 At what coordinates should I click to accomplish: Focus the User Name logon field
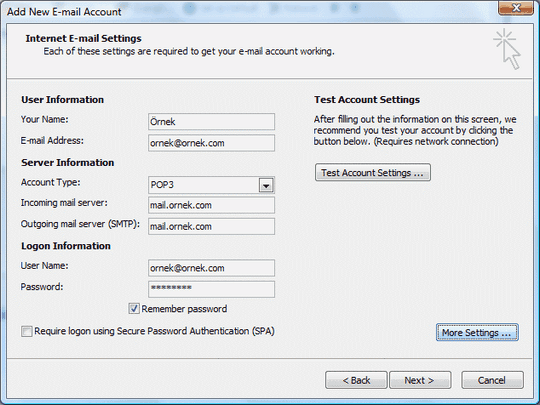(x=211, y=268)
